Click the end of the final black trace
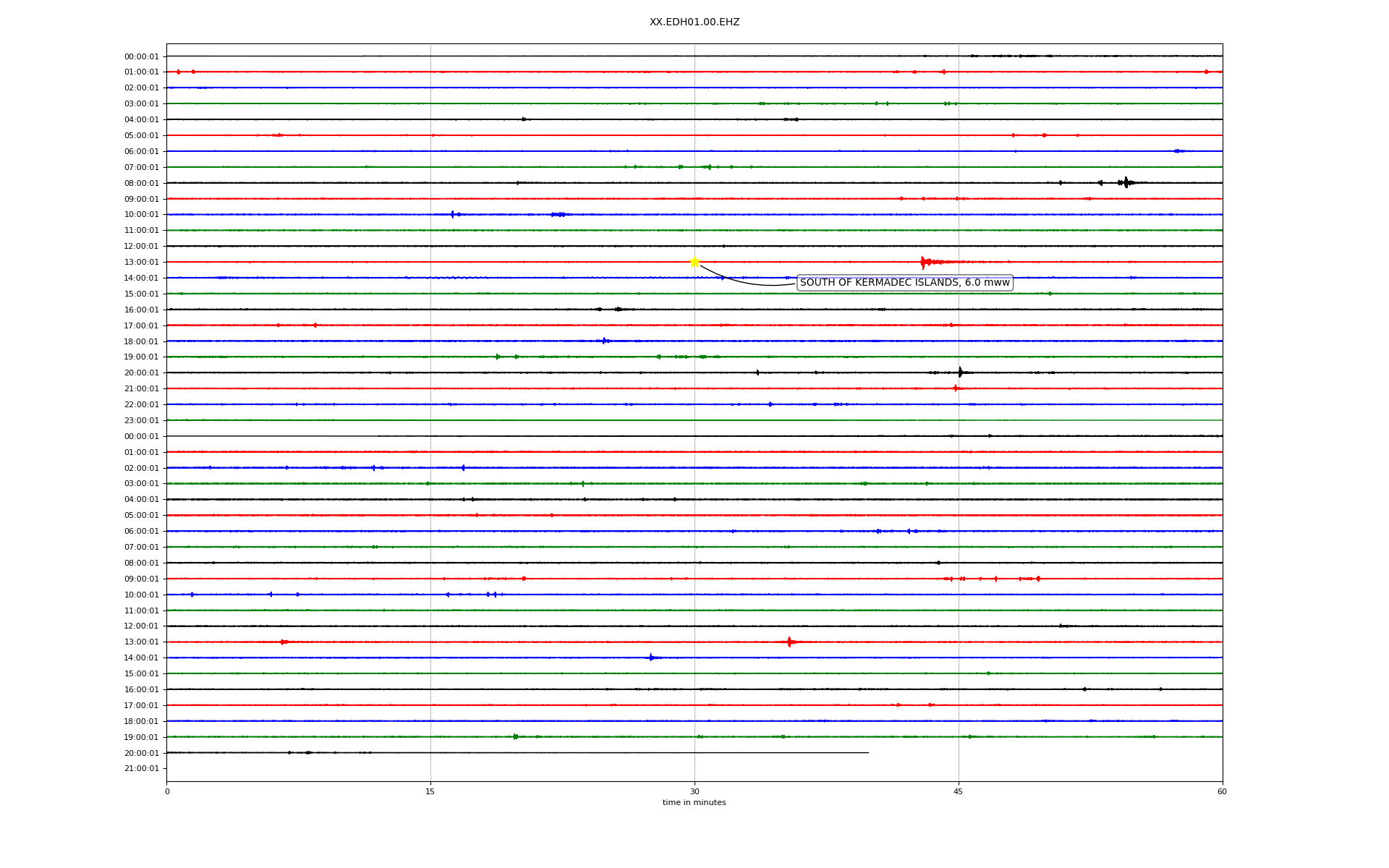Screen dimensions: 1389x868 tap(867, 753)
